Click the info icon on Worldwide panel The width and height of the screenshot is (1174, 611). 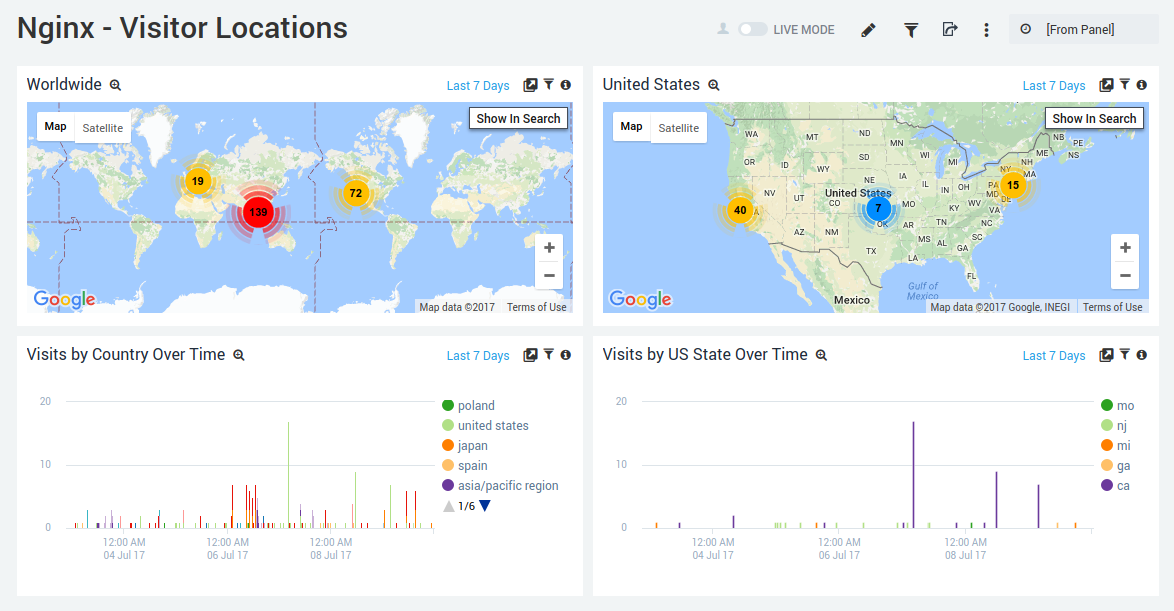click(x=566, y=85)
